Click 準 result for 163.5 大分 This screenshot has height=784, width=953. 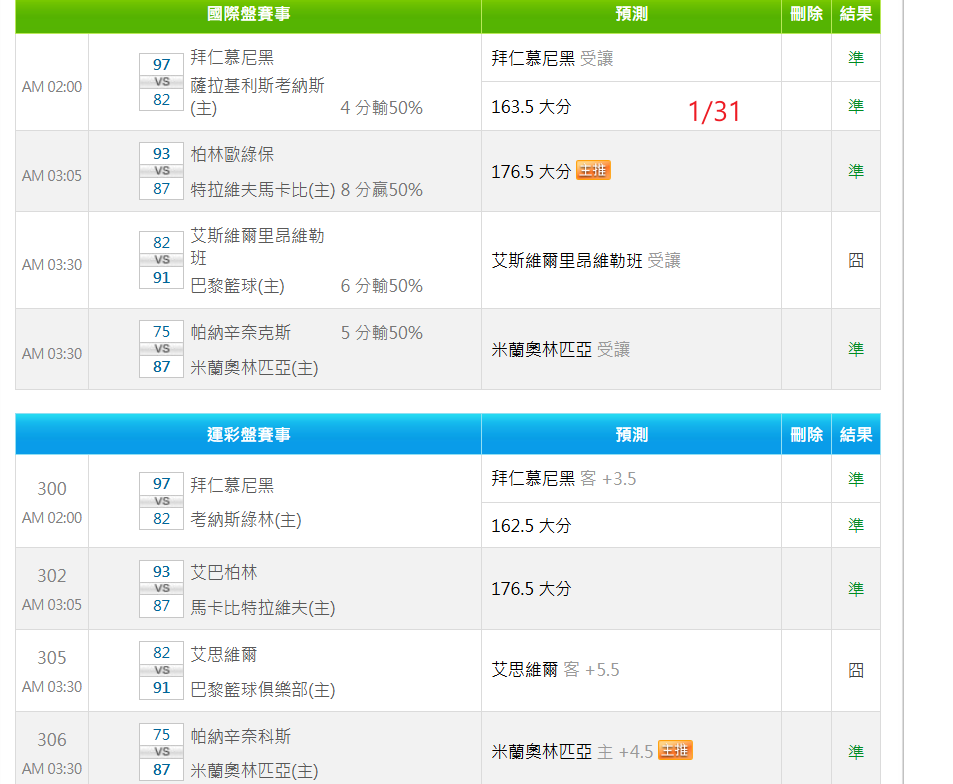(856, 106)
